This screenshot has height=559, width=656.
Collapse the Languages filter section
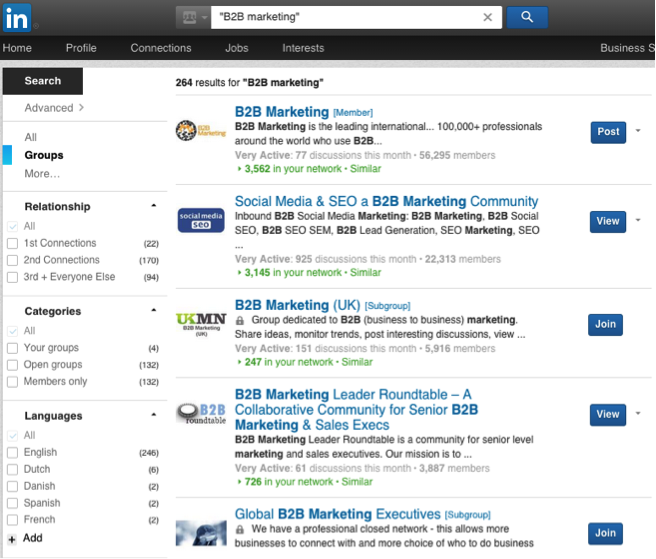(153, 415)
